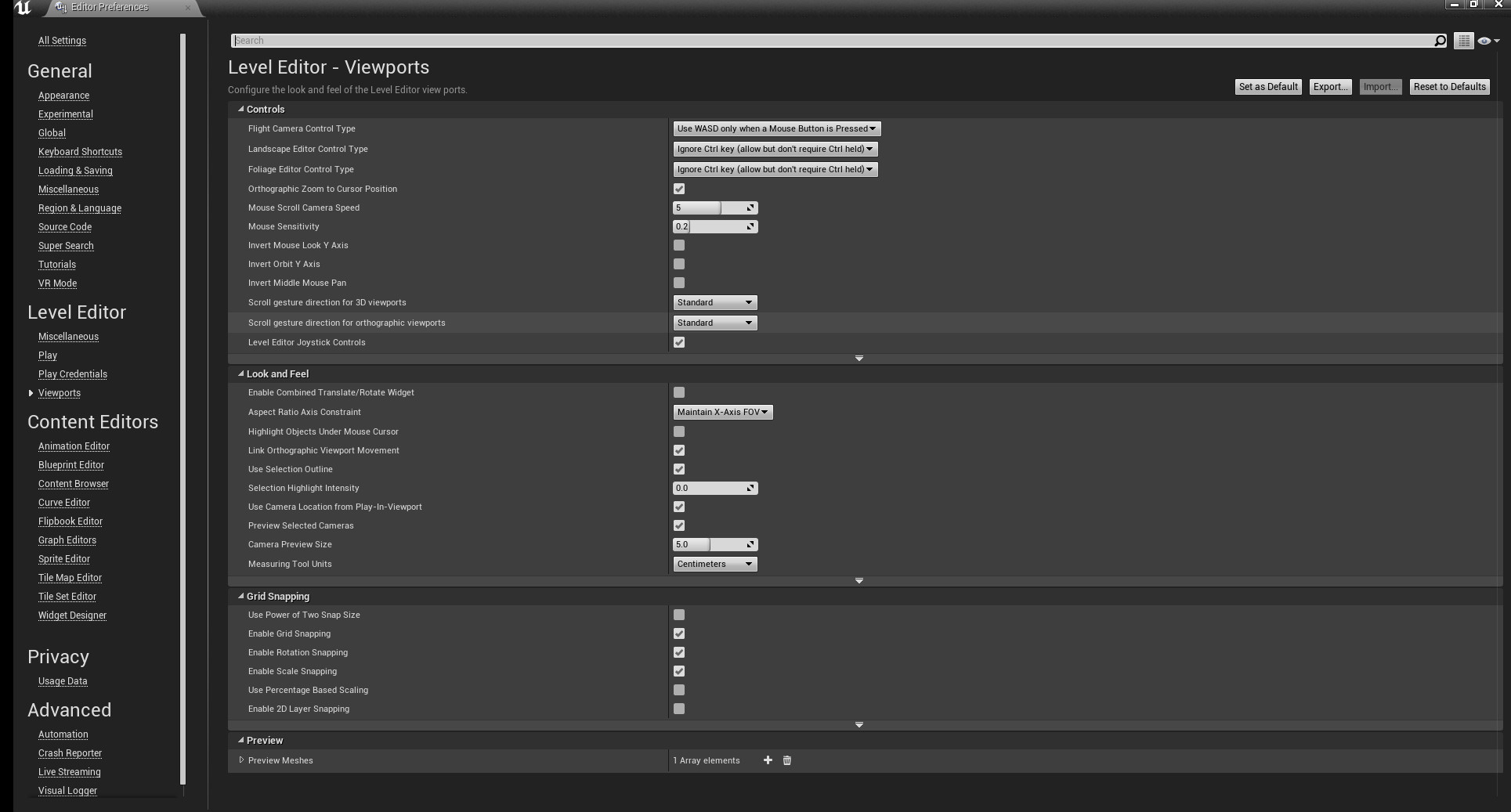Open Play Credentials under Level Editor
1511x812 pixels.
[x=73, y=374]
